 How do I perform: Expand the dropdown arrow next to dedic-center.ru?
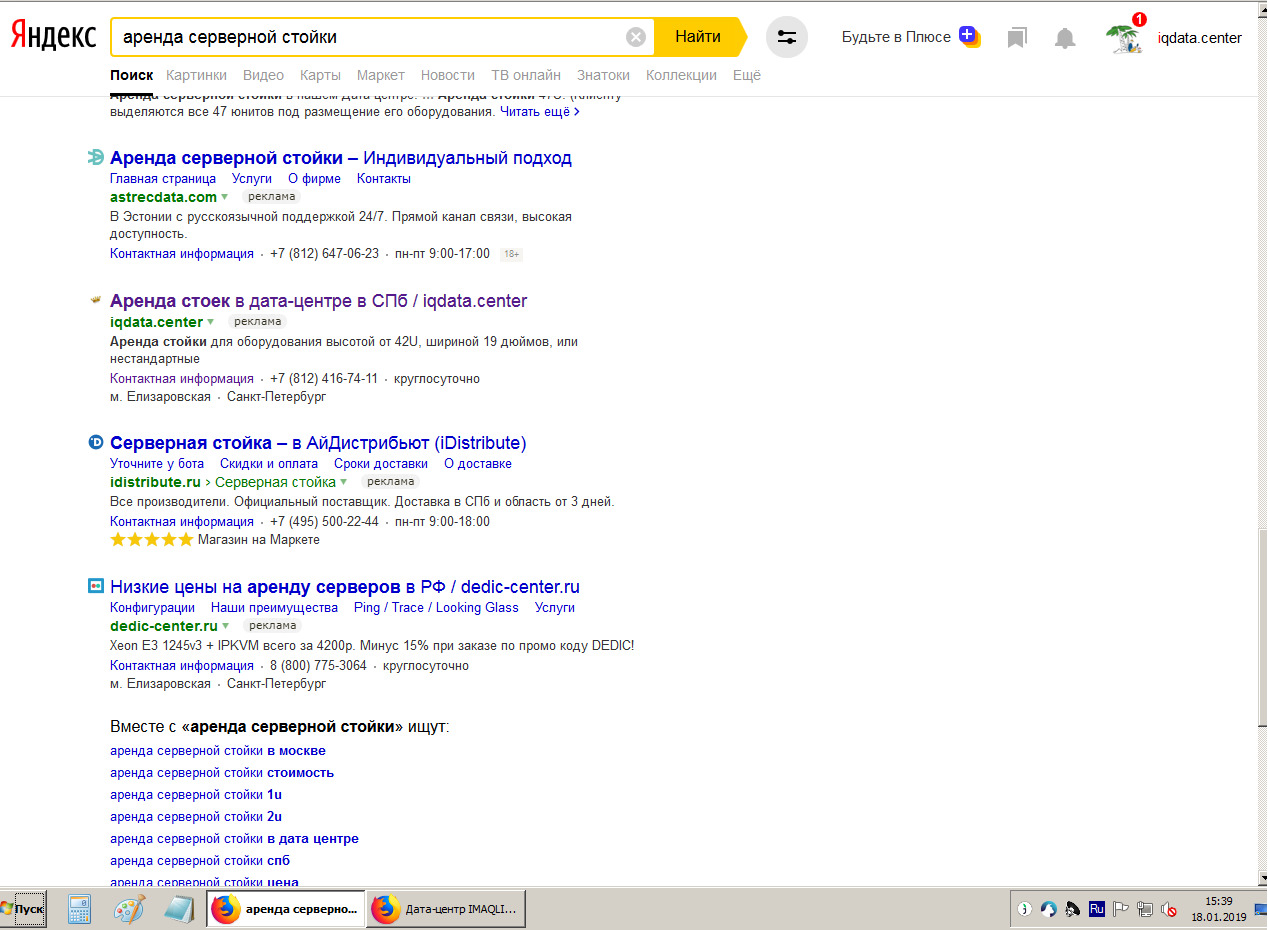coord(225,626)
